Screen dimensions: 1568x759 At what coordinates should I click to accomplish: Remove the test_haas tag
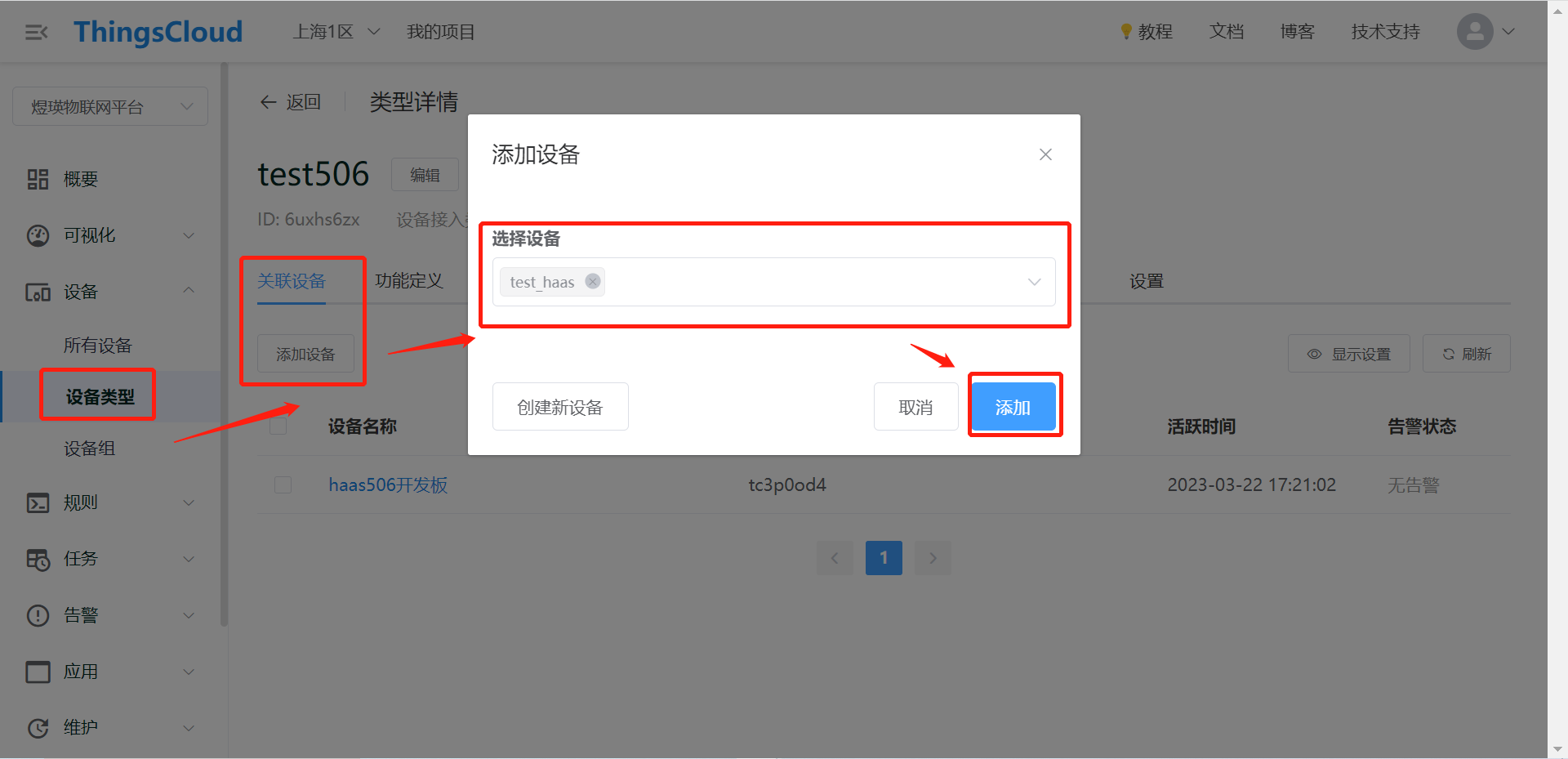pos(593,281)
